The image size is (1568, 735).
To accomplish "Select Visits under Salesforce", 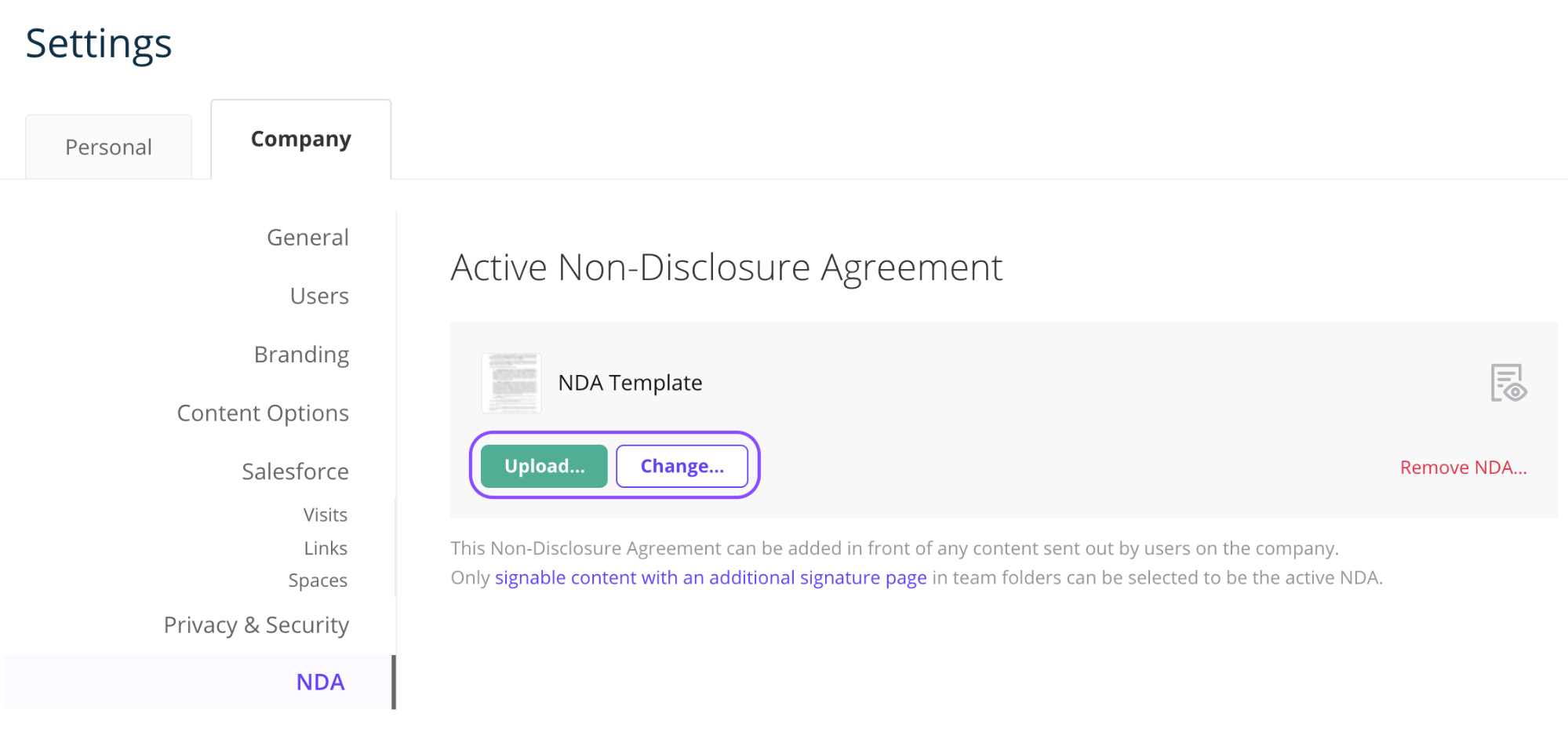I will pos(326,515).
